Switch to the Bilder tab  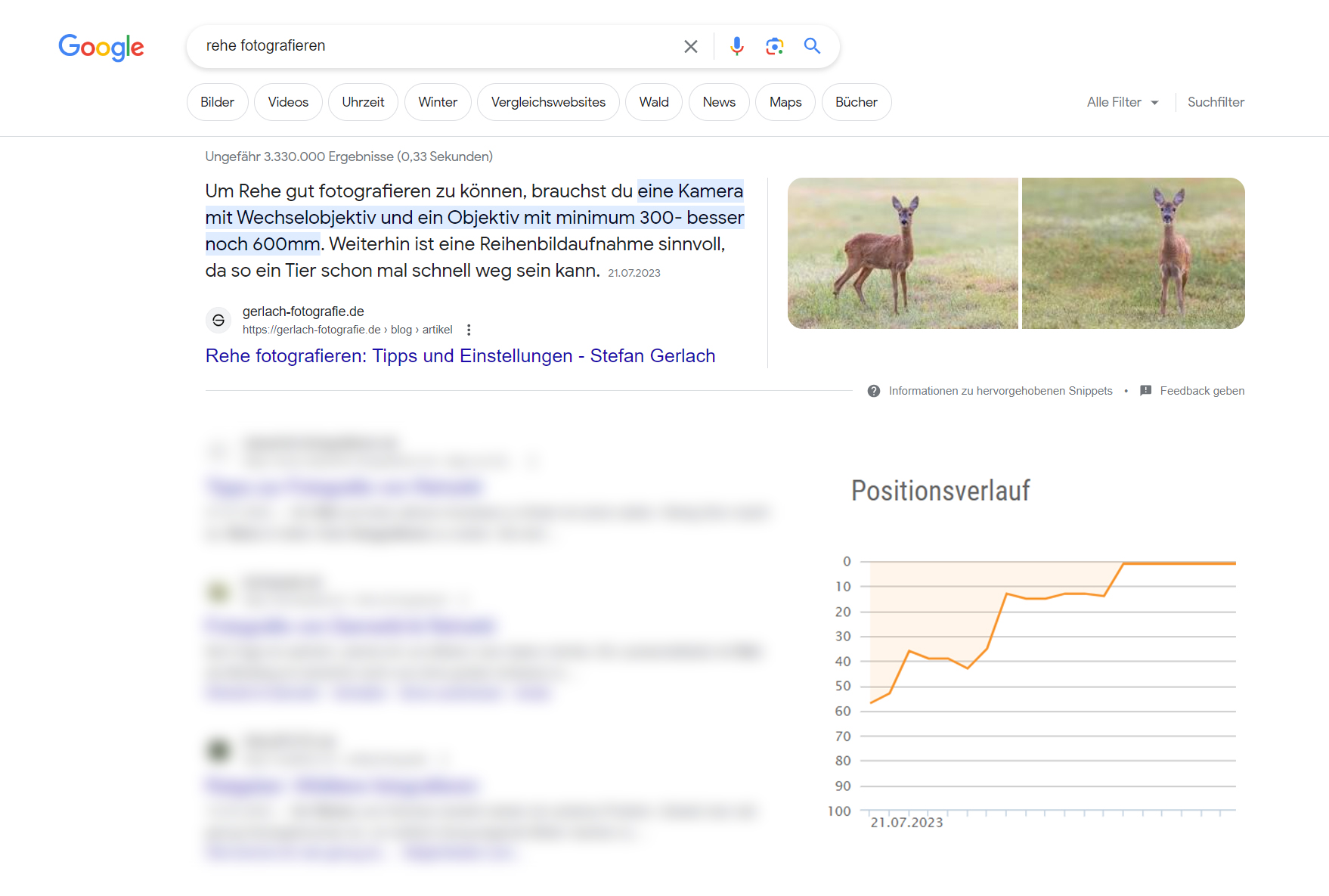[217, 102]
